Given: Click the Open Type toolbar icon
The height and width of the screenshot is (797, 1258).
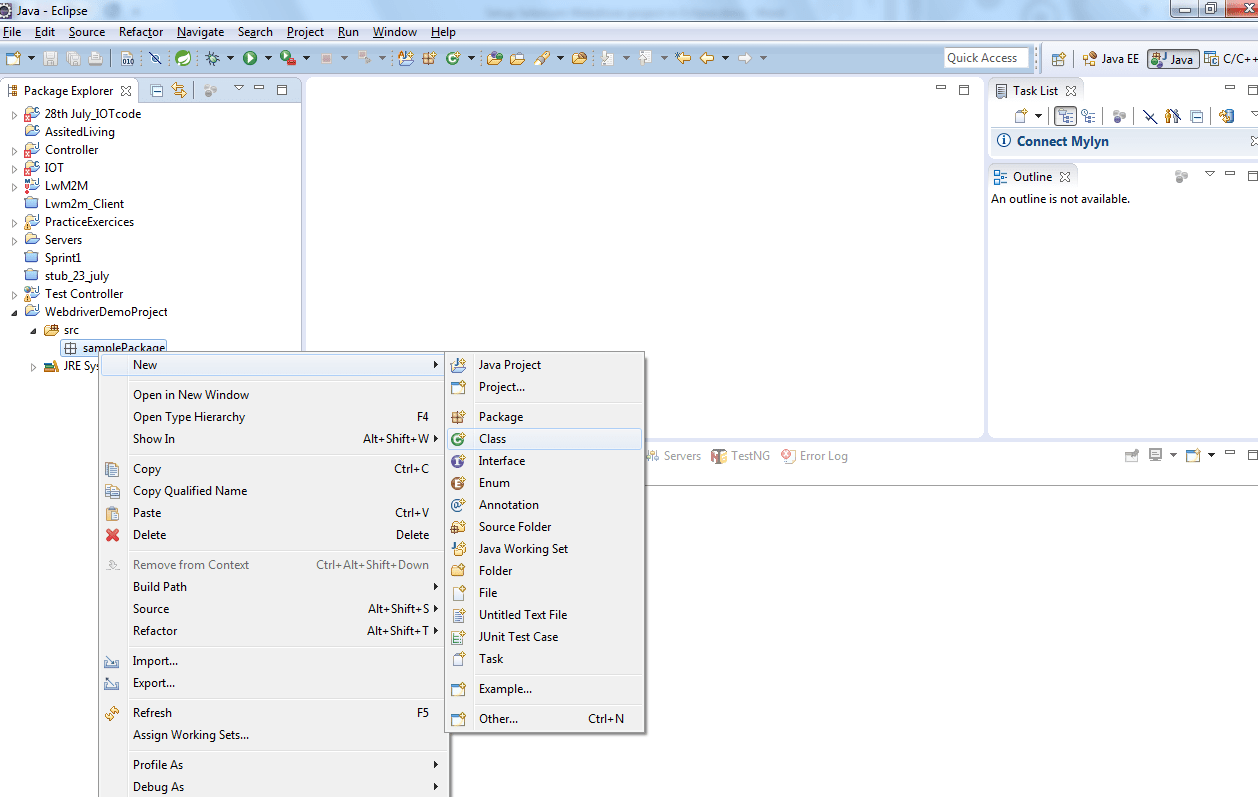Looking at the screenshot, I should [494, 59].
